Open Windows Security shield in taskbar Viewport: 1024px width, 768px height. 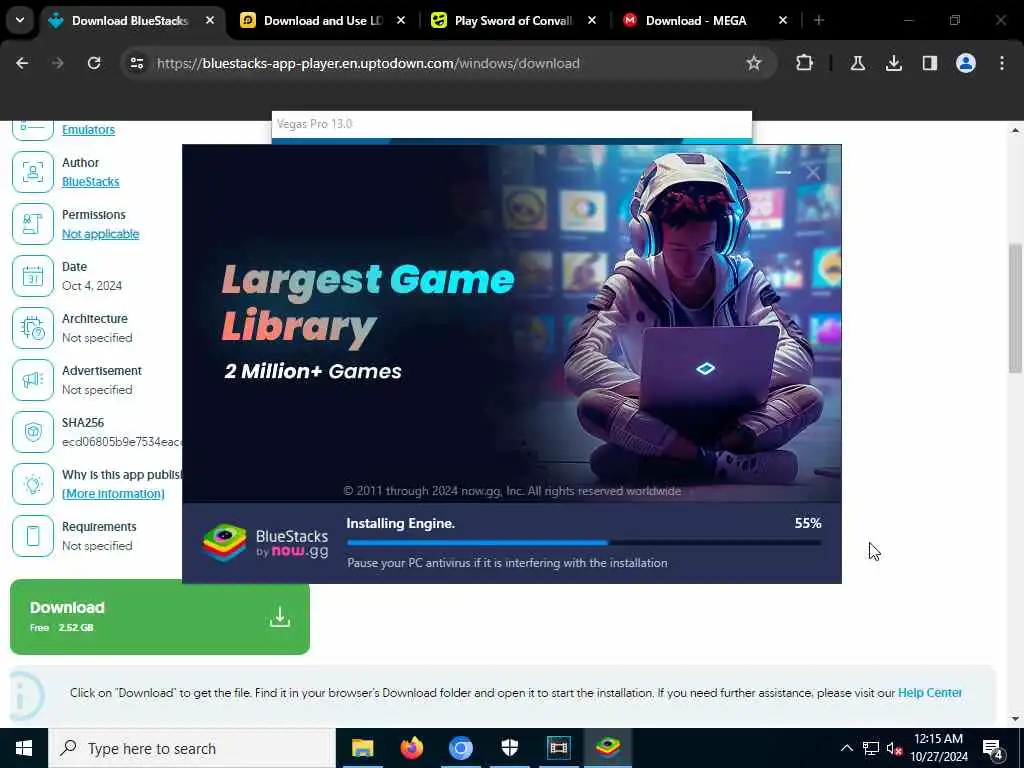(509, 748)
